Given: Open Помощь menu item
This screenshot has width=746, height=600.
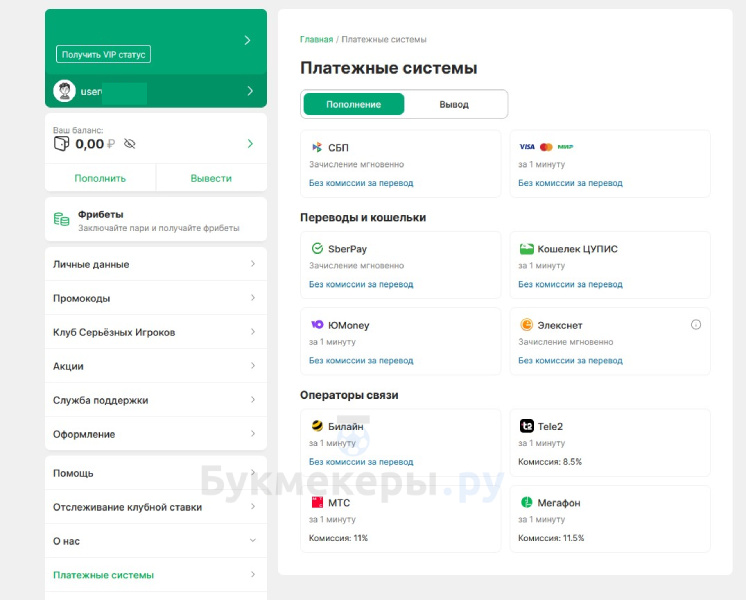Looking at the screenshot, I should [156, 473].
